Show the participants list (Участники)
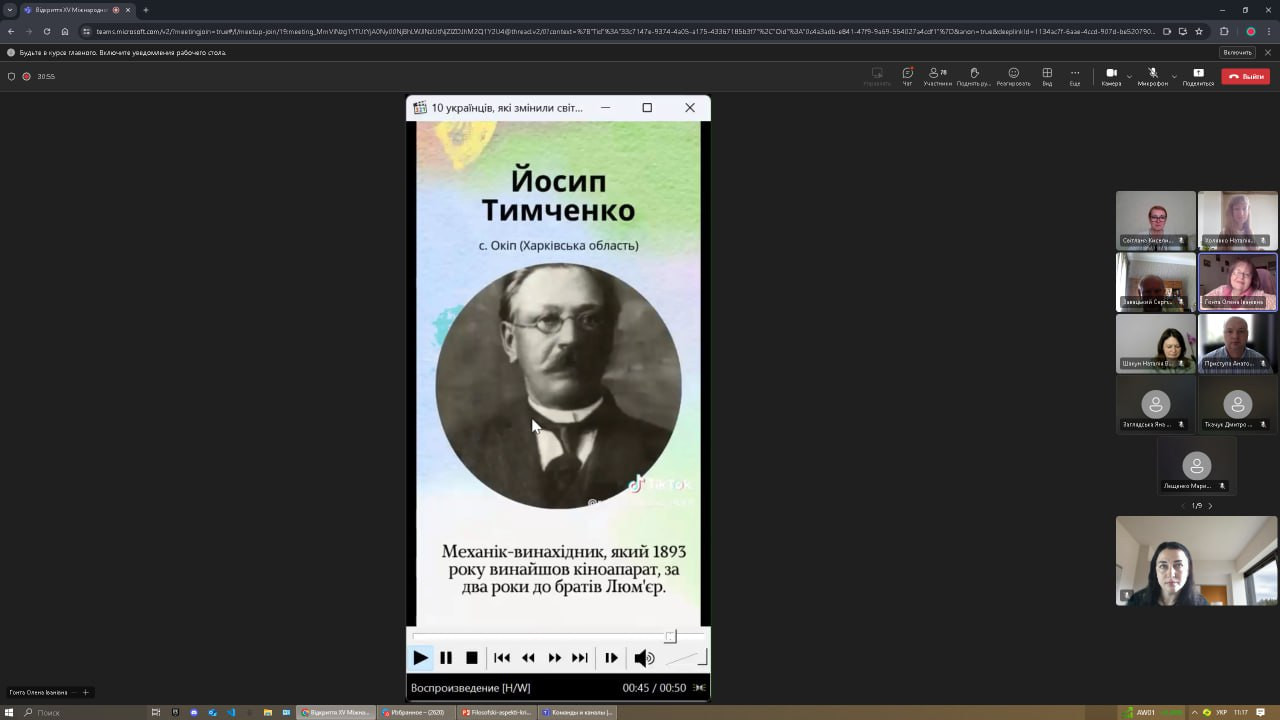Image resolution: width=1280 pixels, height=720 pixels. coord(938,76)
